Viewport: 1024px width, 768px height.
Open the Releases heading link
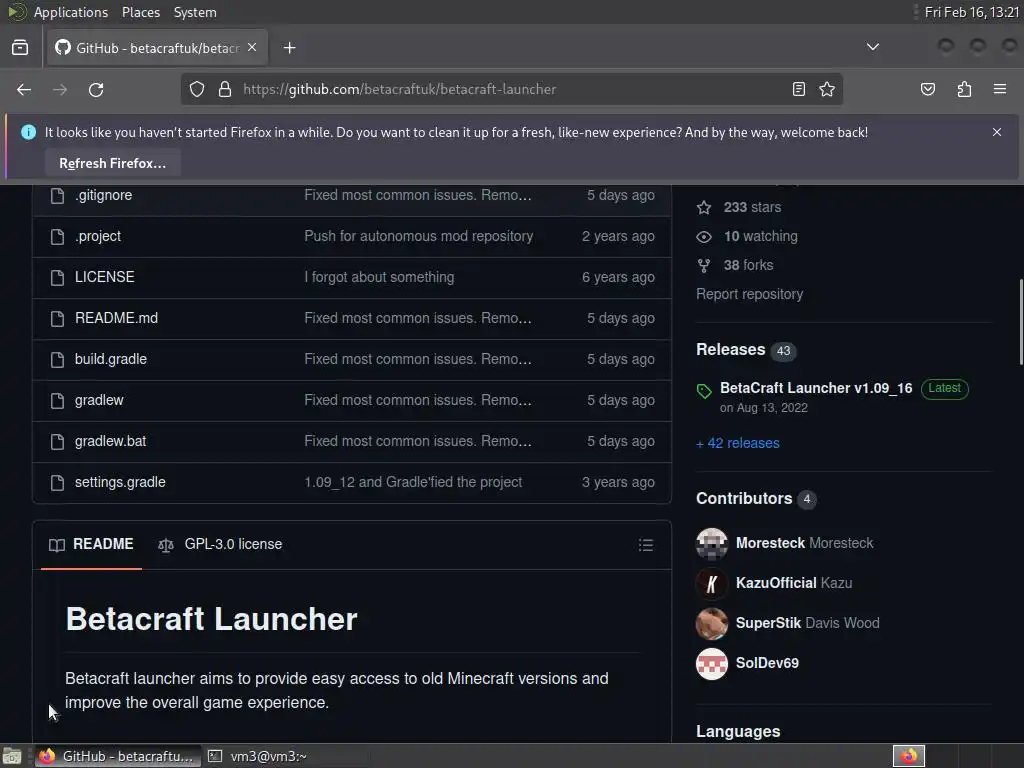730,349
